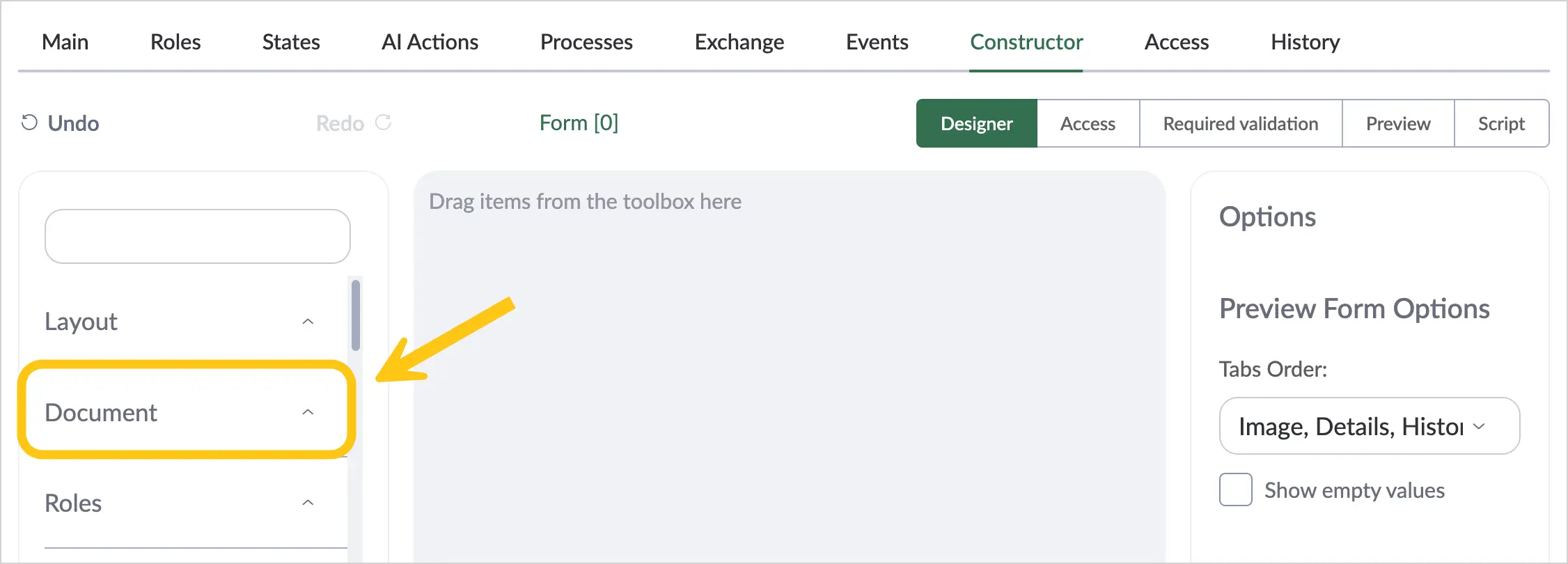Open the Script view
Image resolution: width=1568 pixels, height=564 pixels.
[1502, 123]
